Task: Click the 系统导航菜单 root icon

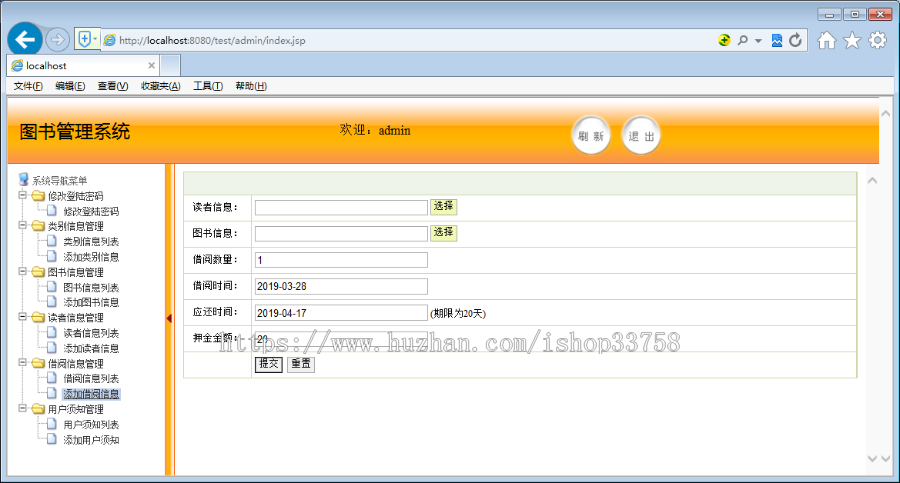Action: click(x=24, y=180)
